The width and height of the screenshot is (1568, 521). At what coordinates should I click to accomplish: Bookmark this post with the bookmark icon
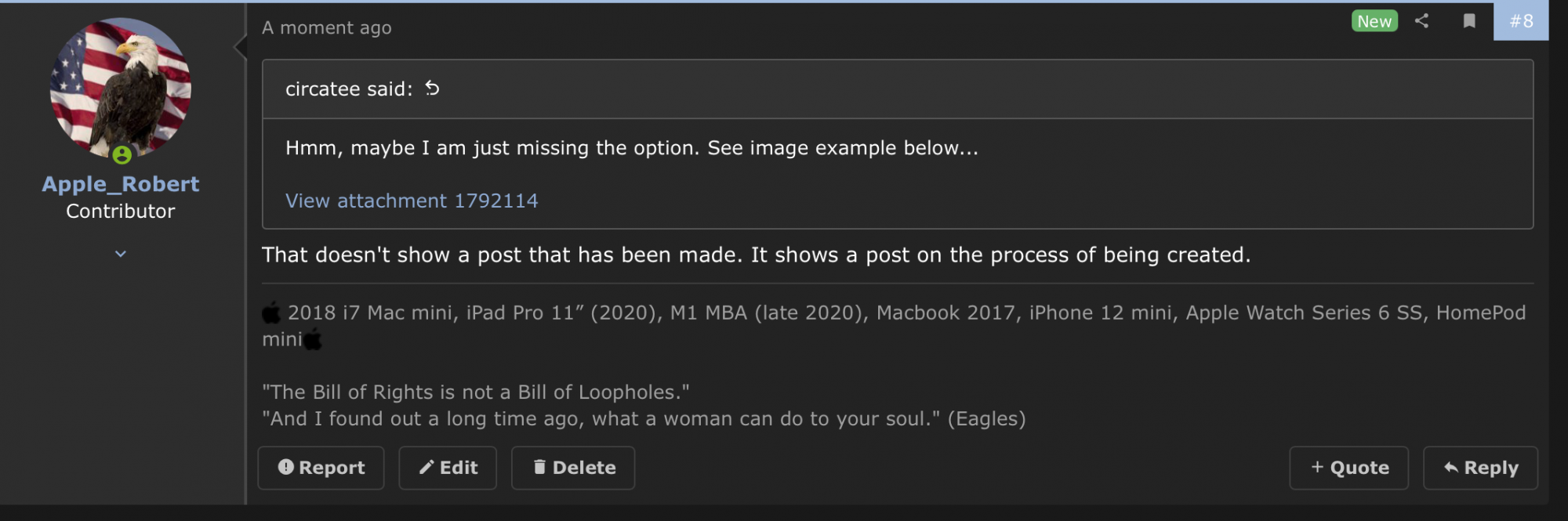coord(1469,21)
